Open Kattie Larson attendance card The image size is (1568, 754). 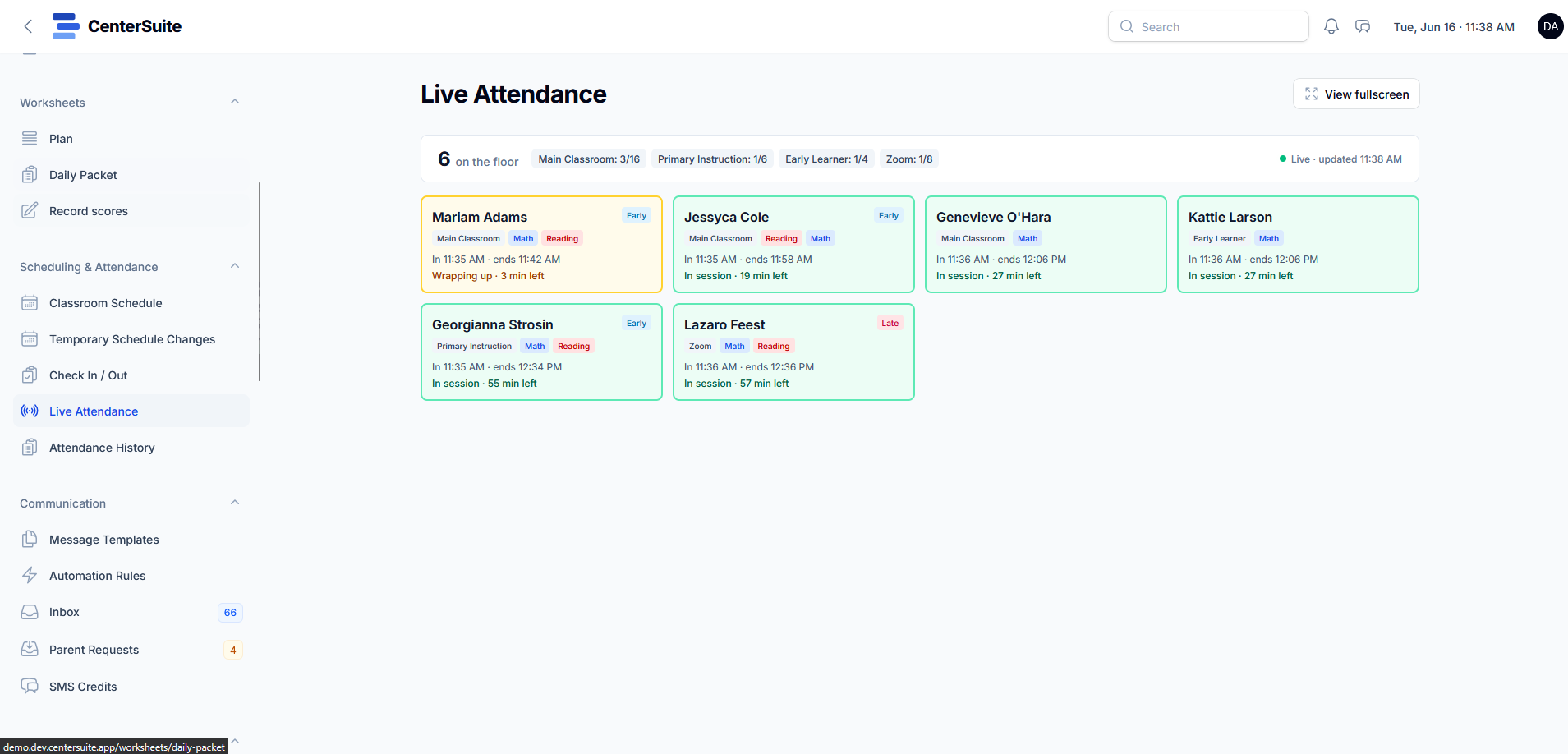click(1298, 244)
